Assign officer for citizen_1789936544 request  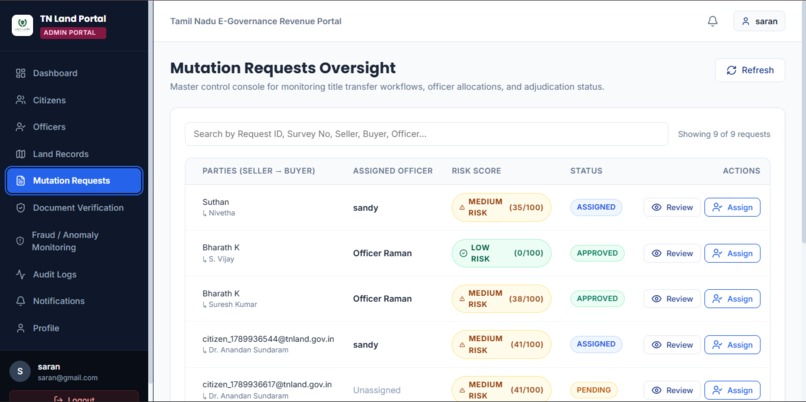click(x=732, y=344)
